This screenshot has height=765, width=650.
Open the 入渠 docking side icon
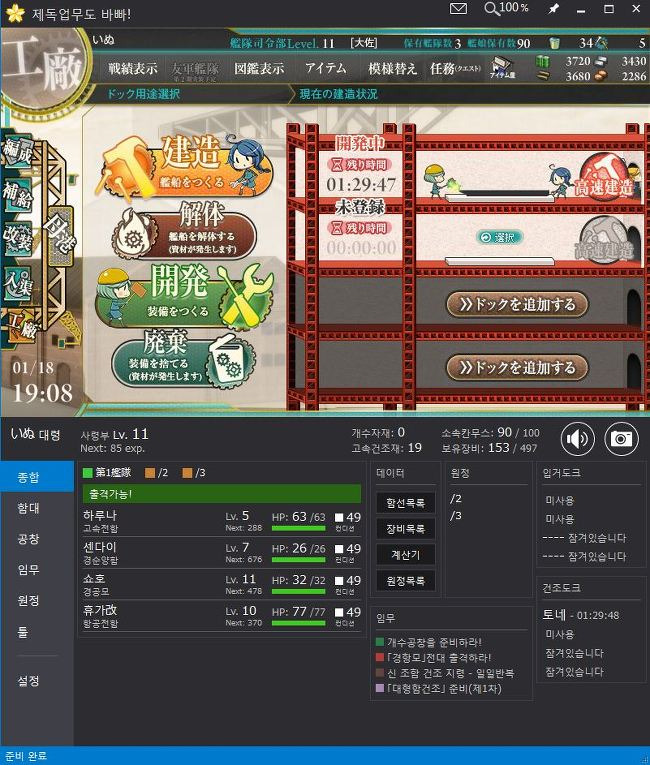click(18, 282)
